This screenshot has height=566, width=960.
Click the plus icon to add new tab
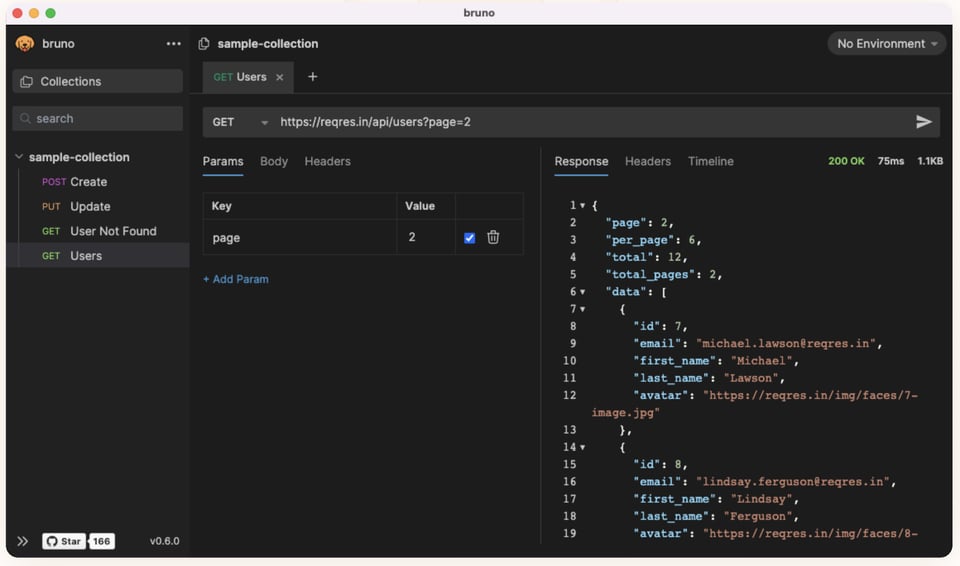point(312,77)
